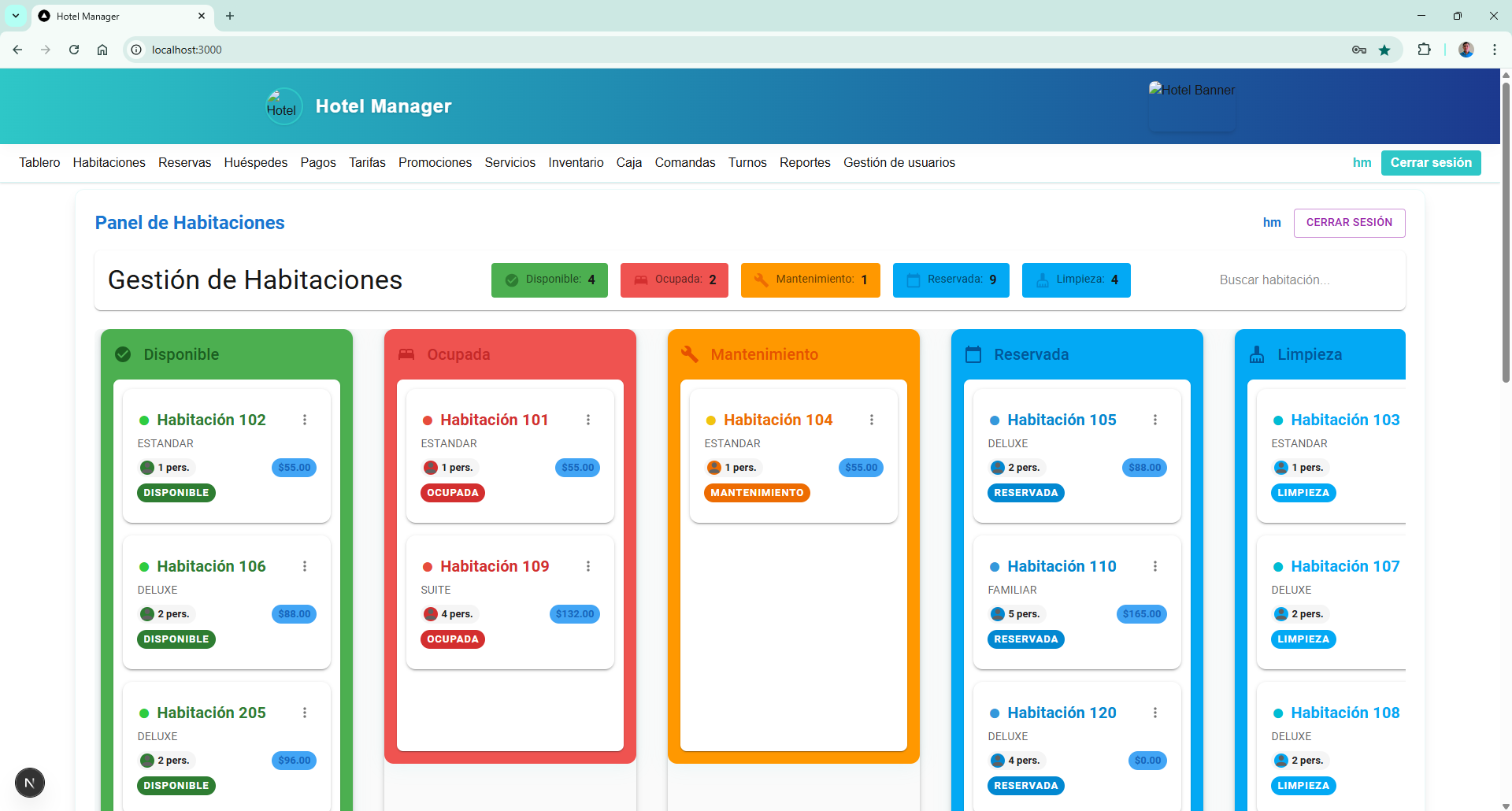The image size is (1512, 811).
Task: Click the cleaning icon in Limpieza column header
Action: click(1257, 354)
